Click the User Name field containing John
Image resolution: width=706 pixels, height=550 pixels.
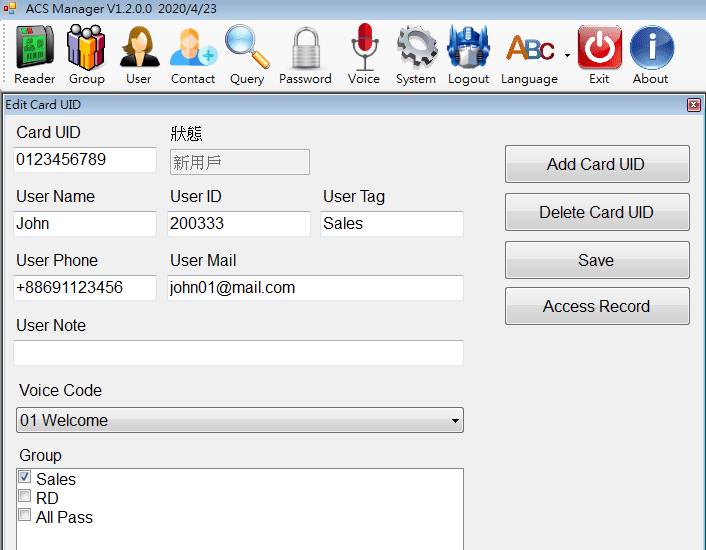85,224
